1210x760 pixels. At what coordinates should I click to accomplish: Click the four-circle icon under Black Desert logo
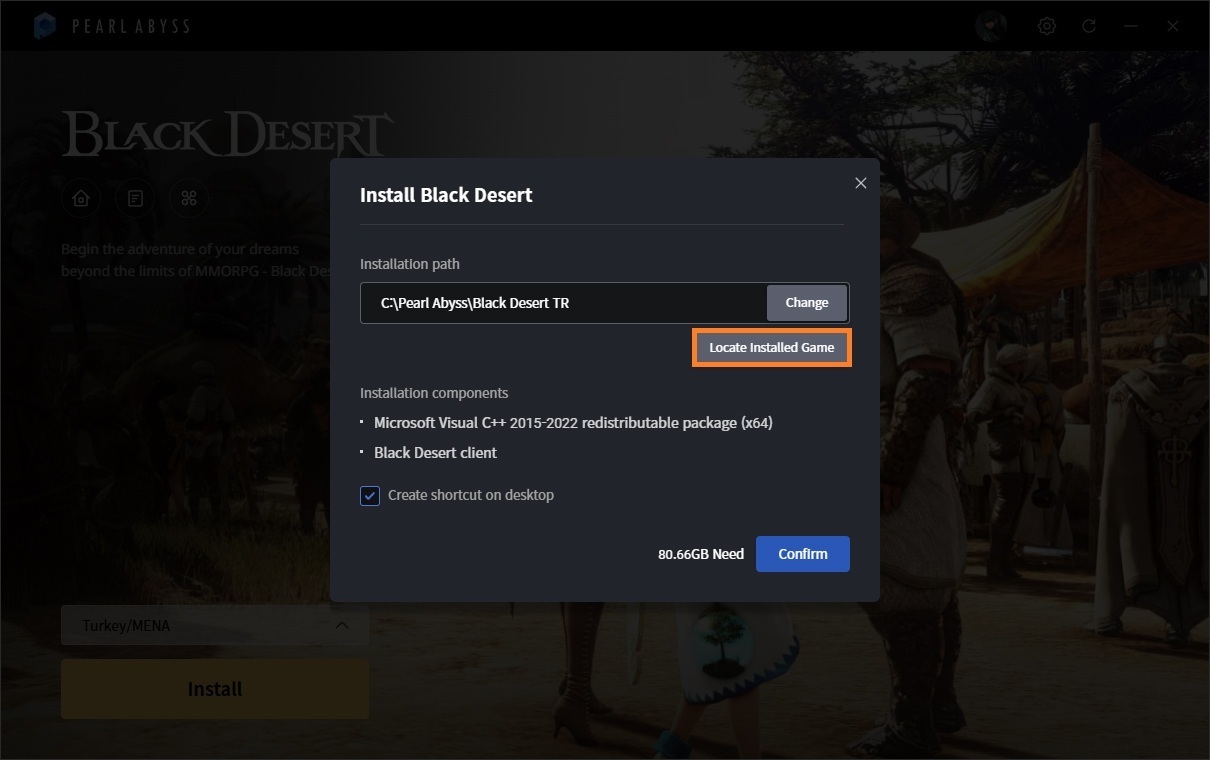point(189,198)
